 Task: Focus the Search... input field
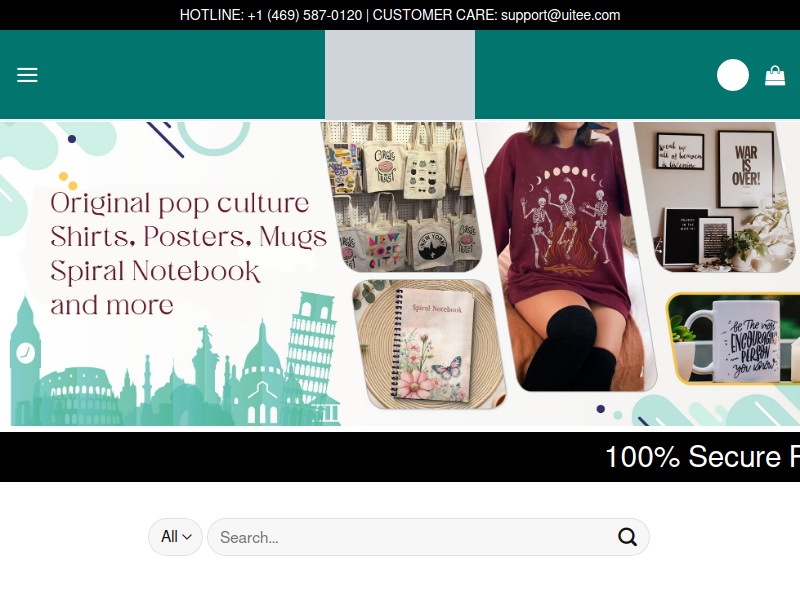(x=410, y=537)
